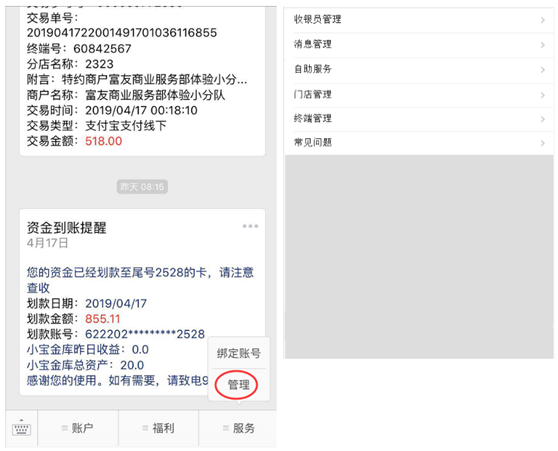Select 绑定账号 in the popup menu
558x451 pixels.
pos(238,353)
